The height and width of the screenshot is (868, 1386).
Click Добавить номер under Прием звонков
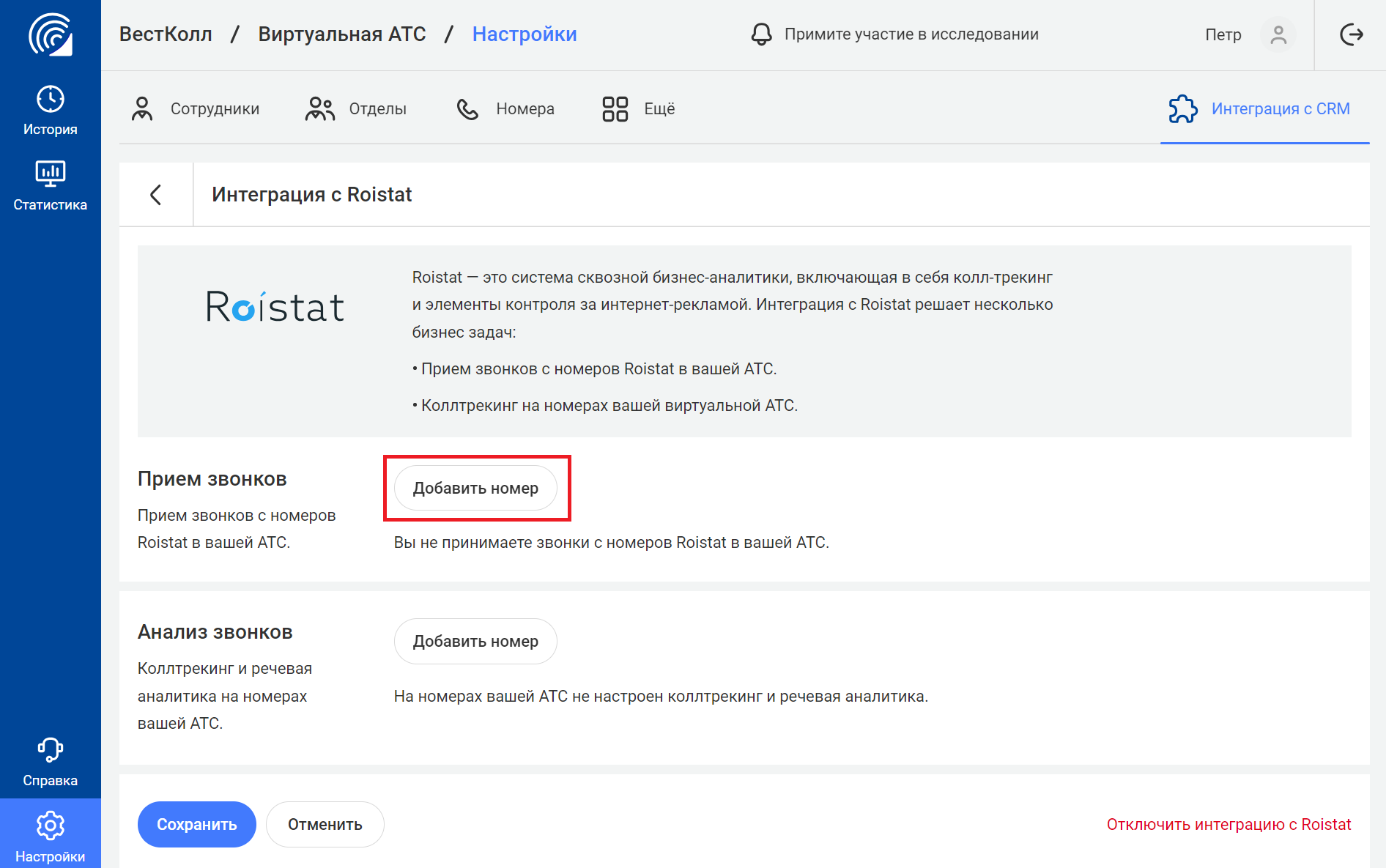click(475, 488)
